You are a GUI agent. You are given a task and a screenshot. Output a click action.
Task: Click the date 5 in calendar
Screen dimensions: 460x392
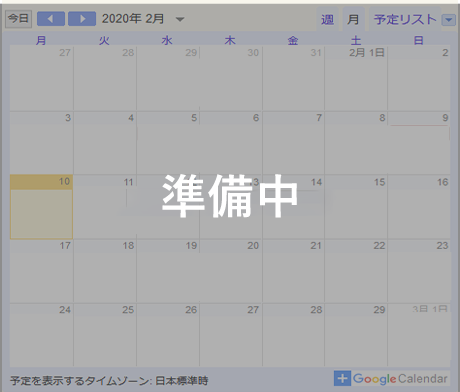click(194, 118)
